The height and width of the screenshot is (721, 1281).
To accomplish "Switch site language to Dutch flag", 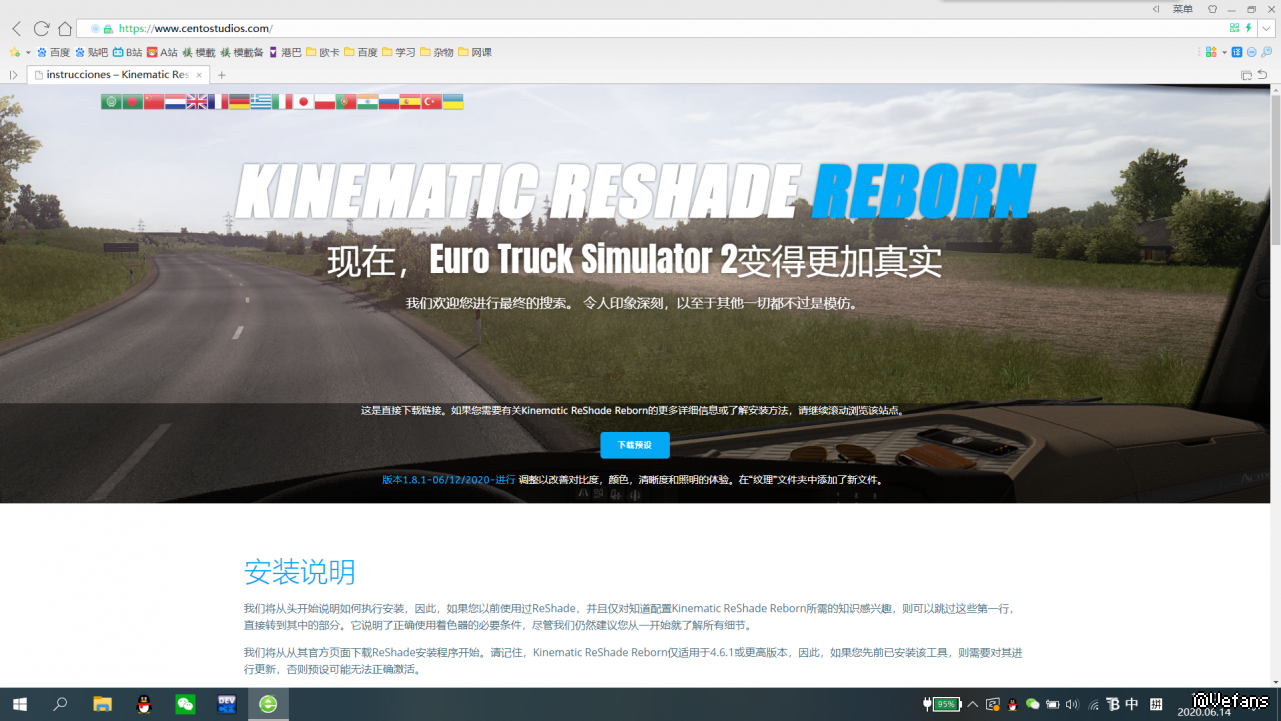I will tap(175, 101).
